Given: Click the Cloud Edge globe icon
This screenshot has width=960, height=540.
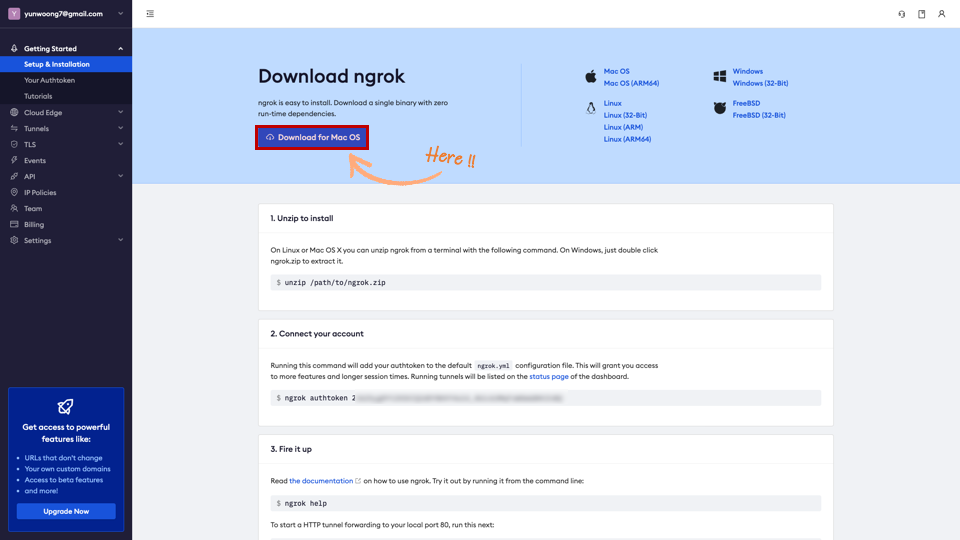Looking at the screenshot, I should (x=14, y=113).
